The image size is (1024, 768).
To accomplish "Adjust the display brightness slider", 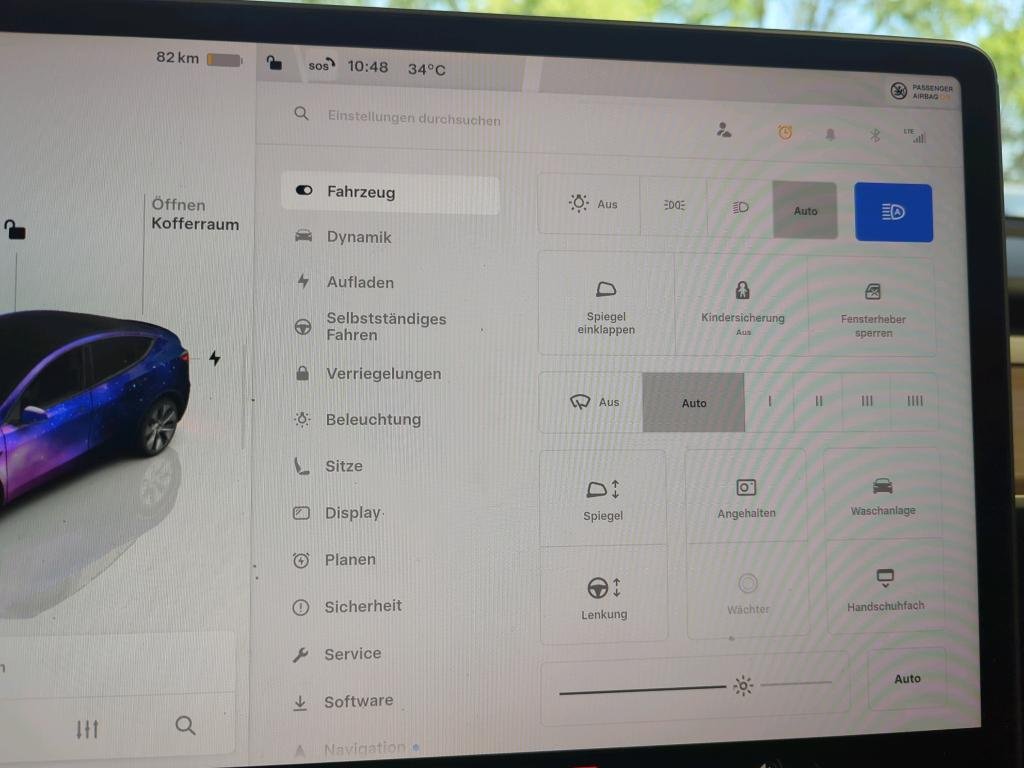I will [x=696, y=686].
